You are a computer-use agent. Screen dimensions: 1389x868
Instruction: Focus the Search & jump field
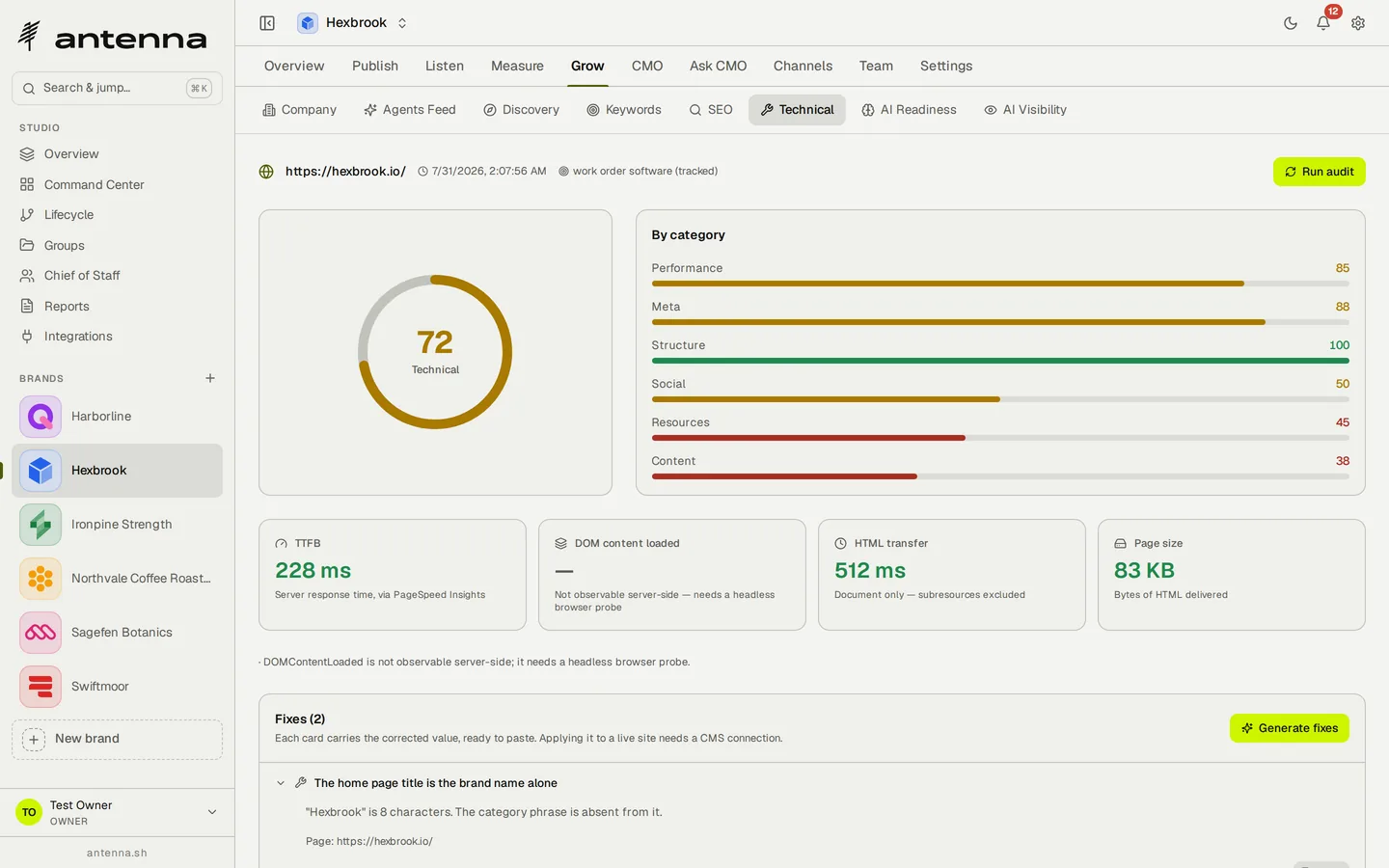(x=117, y=88)
